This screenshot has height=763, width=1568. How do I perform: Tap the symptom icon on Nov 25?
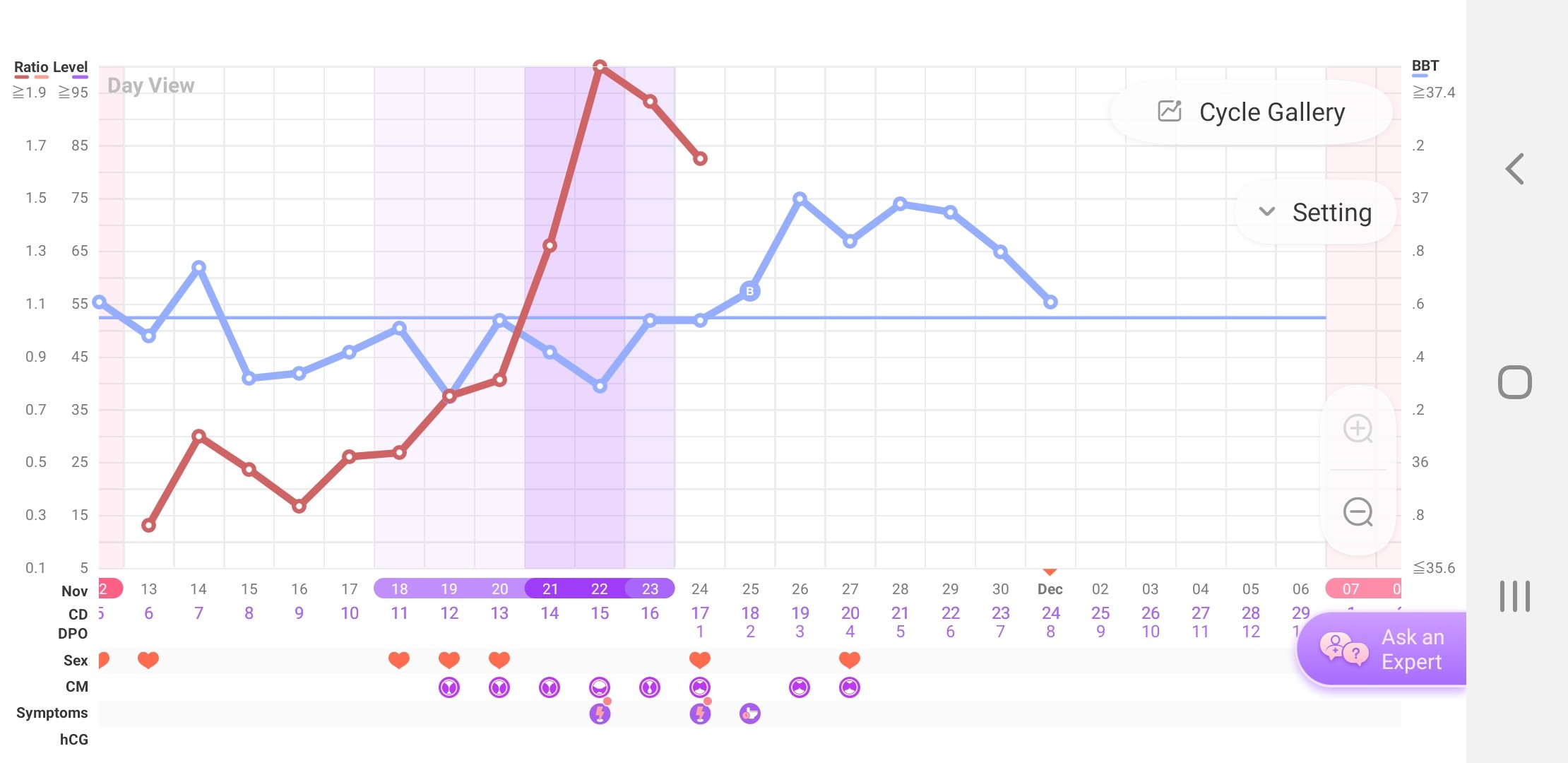(x=749, y=714)
